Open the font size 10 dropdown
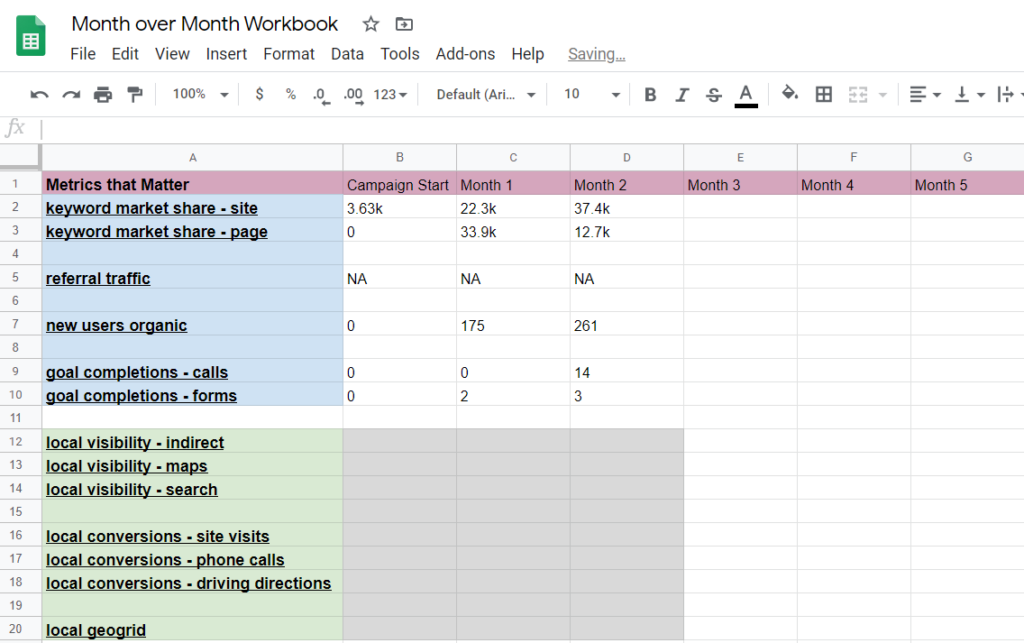Image resolution: width=1024 pixels, height=643 pixels. pos(592,95)
